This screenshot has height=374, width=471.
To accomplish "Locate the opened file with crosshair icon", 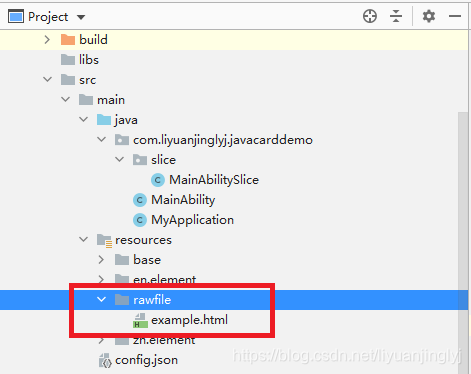I will coord(370,16).
